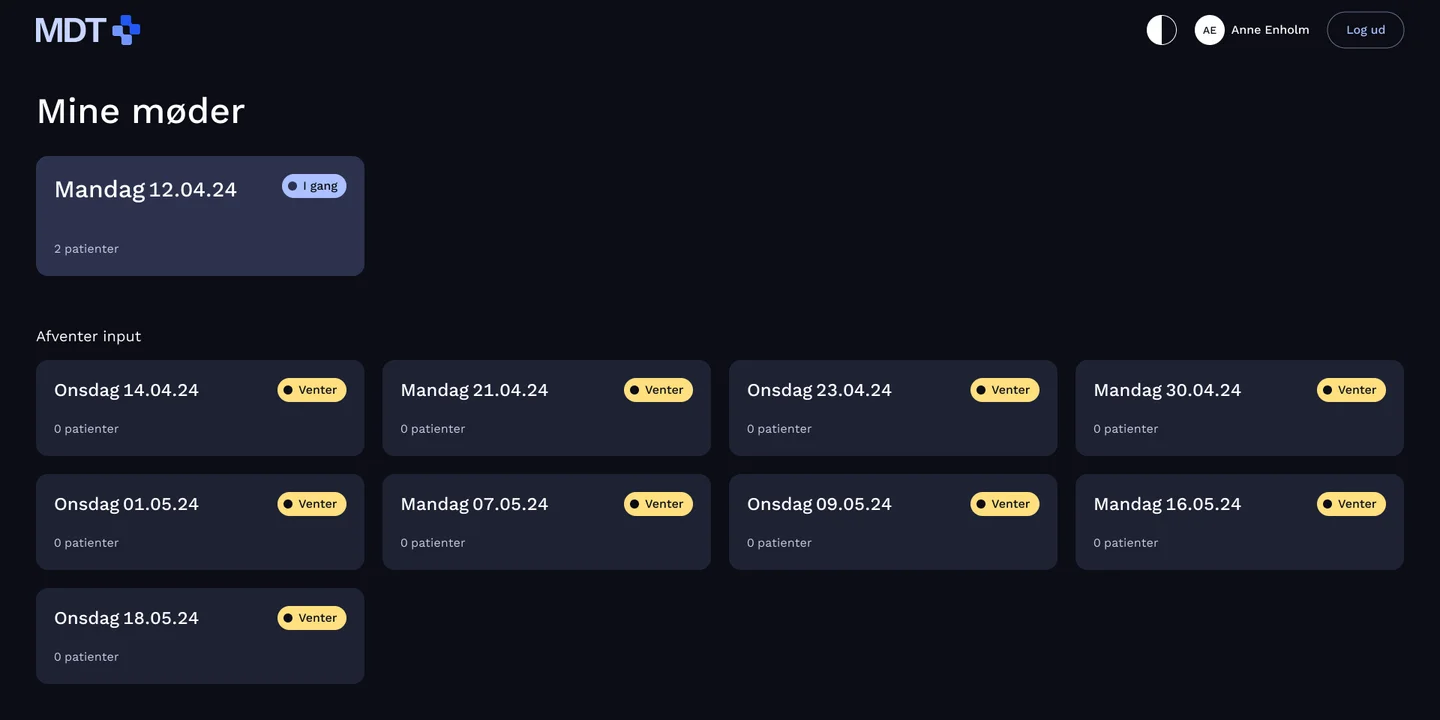Open the Mandag 12.04.24 meeting card
The image size is (1440, 720).
point(200,216)
